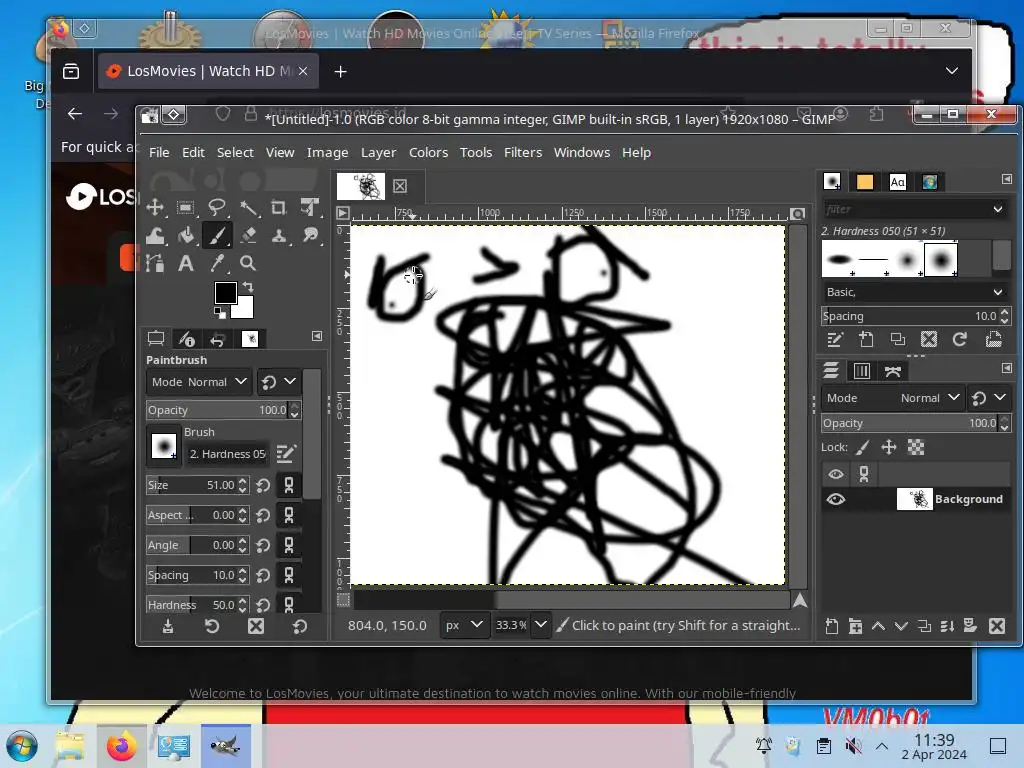Open a new tab in Firefox
Viewport: 1024px width, 768px height.
(340, 71)
